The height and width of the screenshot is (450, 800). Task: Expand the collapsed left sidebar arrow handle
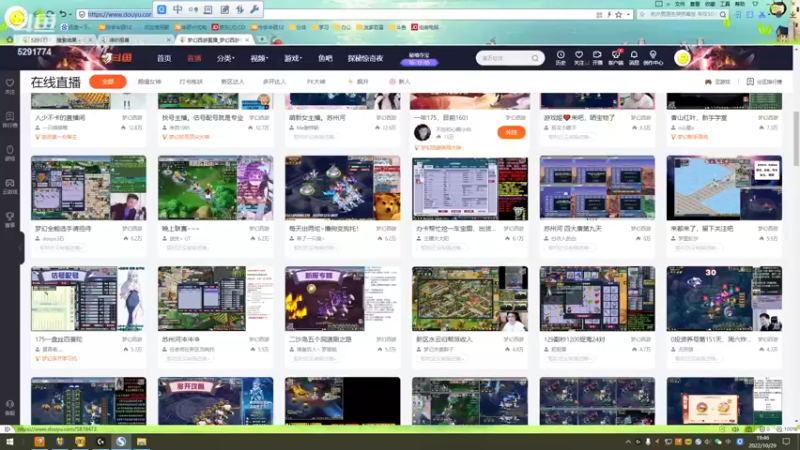(x=20, y=248)
